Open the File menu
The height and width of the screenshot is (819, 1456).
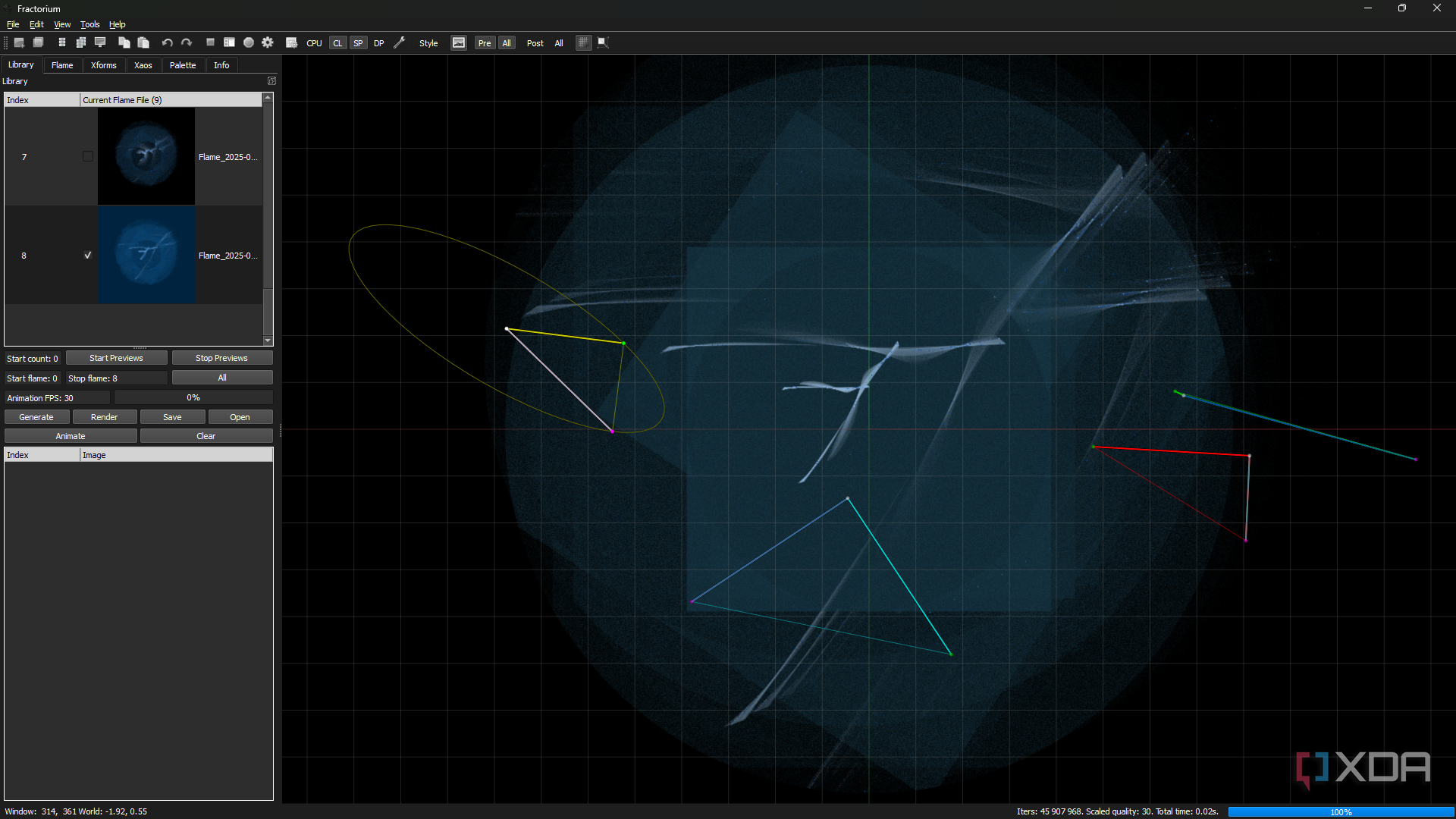point(13,24)
